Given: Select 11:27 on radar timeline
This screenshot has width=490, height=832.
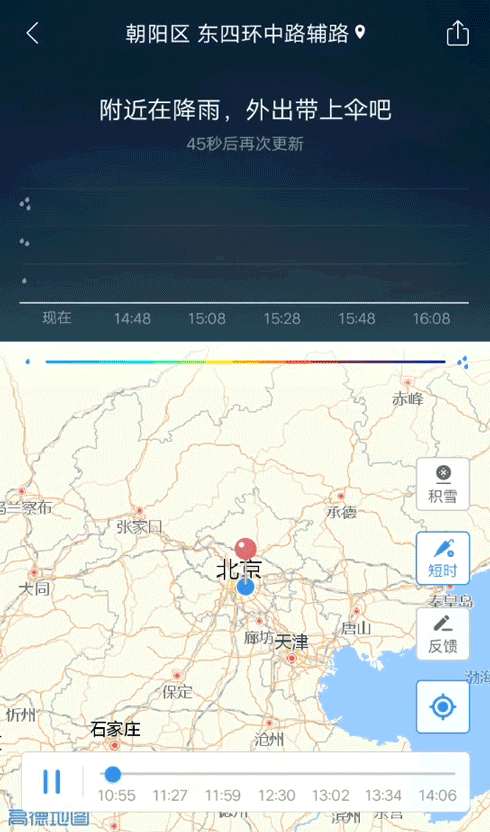Looking at the screenshot, I should (170, 796).
